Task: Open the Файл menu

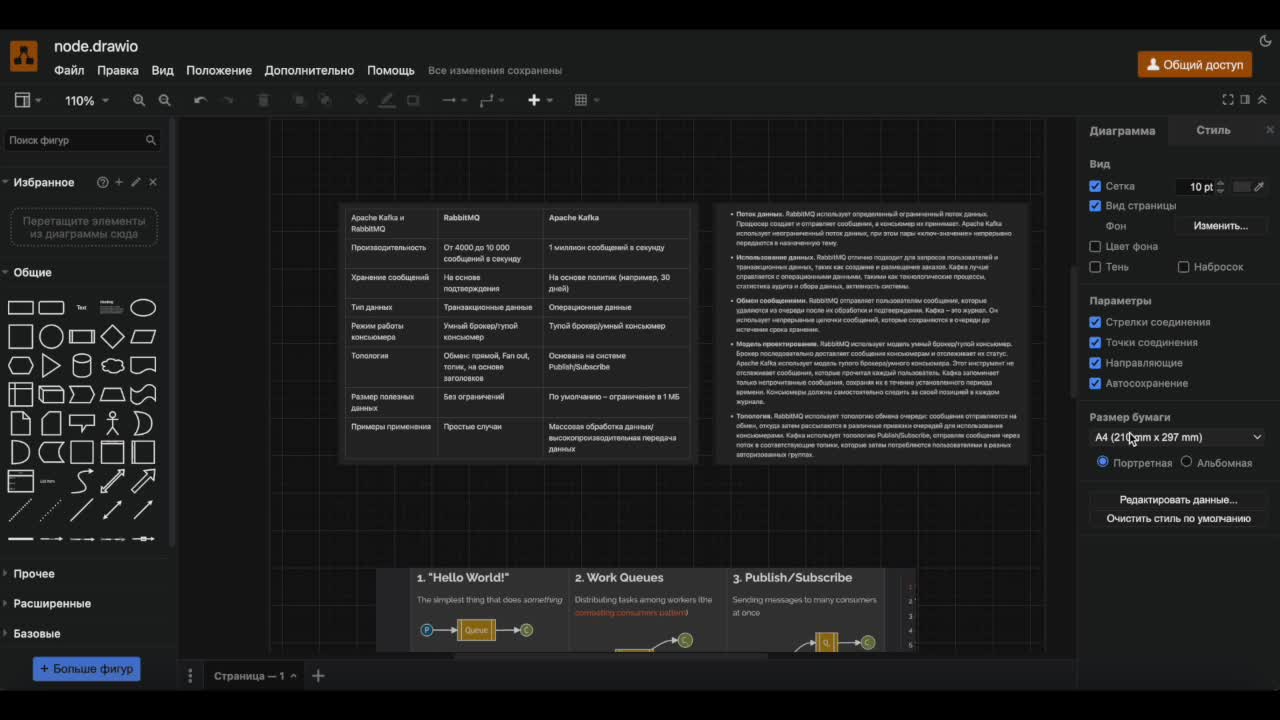Action: (69, 70)
